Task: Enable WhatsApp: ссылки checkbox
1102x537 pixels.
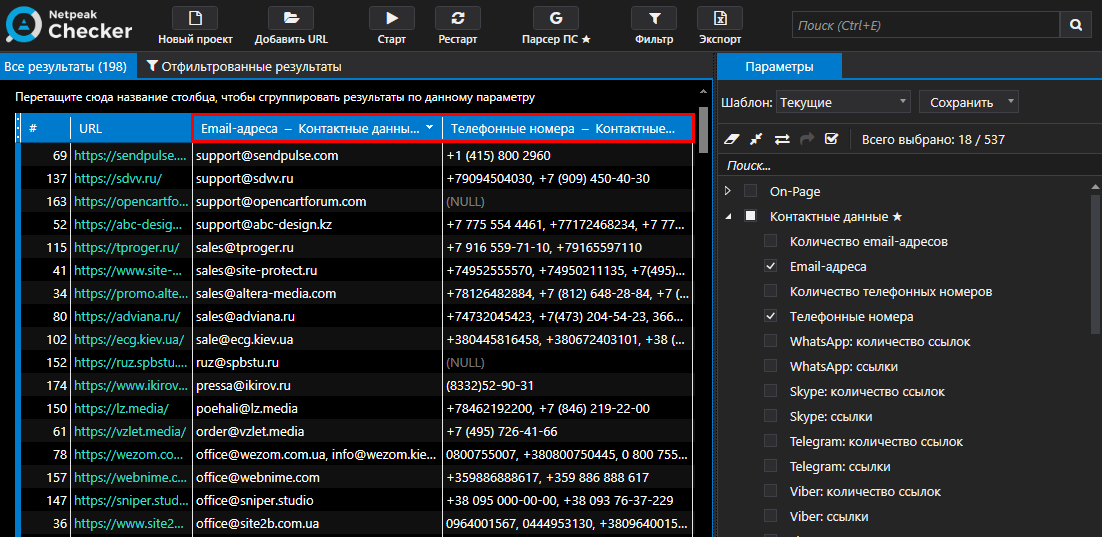Action: (771, 366)
